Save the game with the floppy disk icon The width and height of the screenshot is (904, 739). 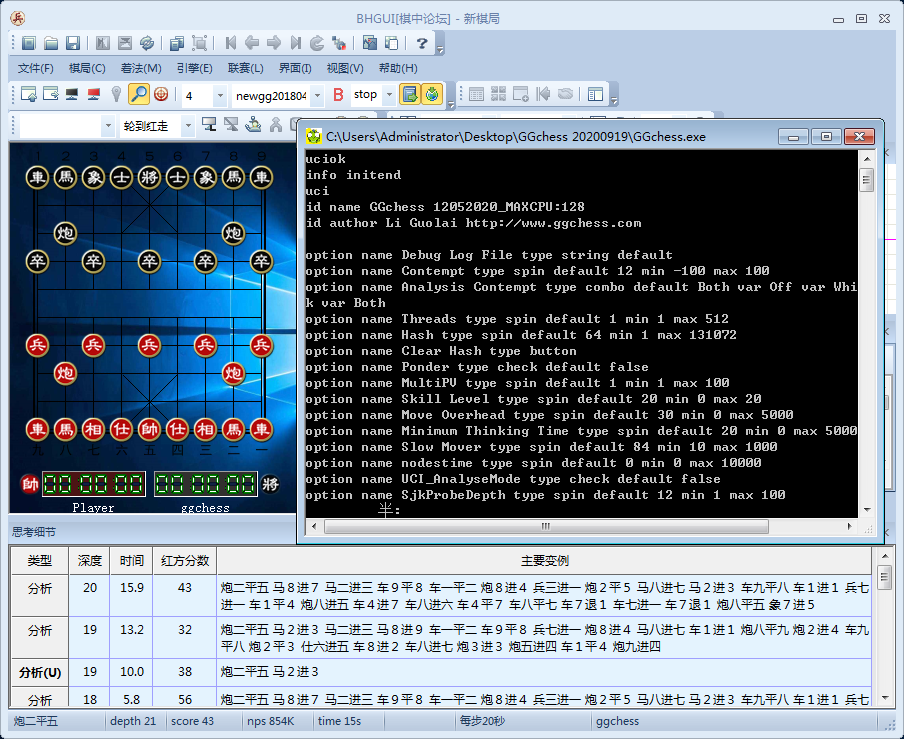(x=73, y=43)
